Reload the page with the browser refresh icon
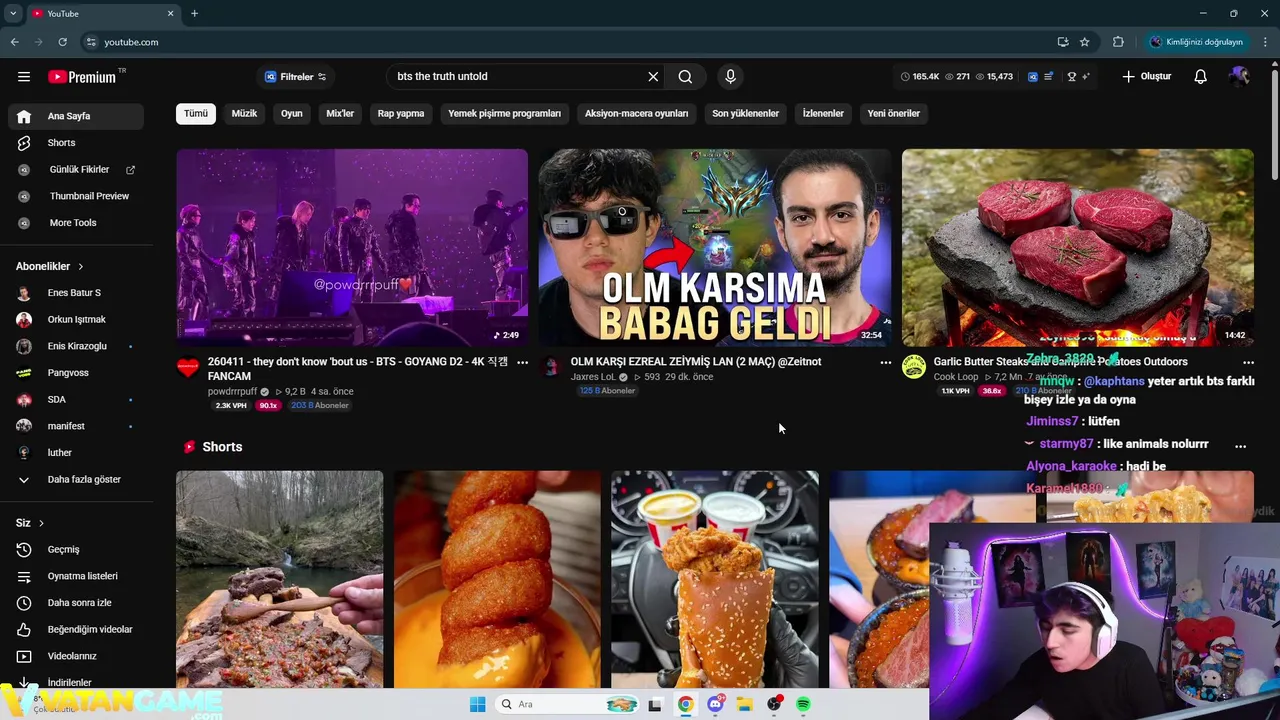 pyautogui.click(x=62, y=42)
